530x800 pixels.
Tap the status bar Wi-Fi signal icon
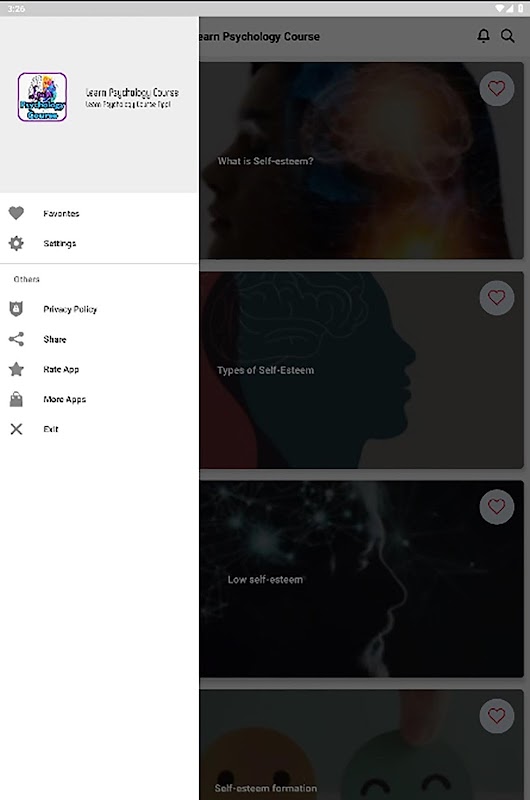[499, 8]
